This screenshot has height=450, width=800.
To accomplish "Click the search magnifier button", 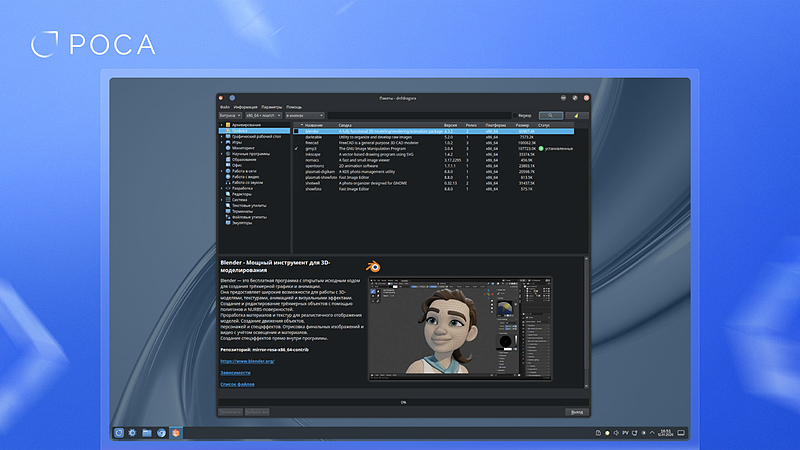I will (x=551, y=116).
